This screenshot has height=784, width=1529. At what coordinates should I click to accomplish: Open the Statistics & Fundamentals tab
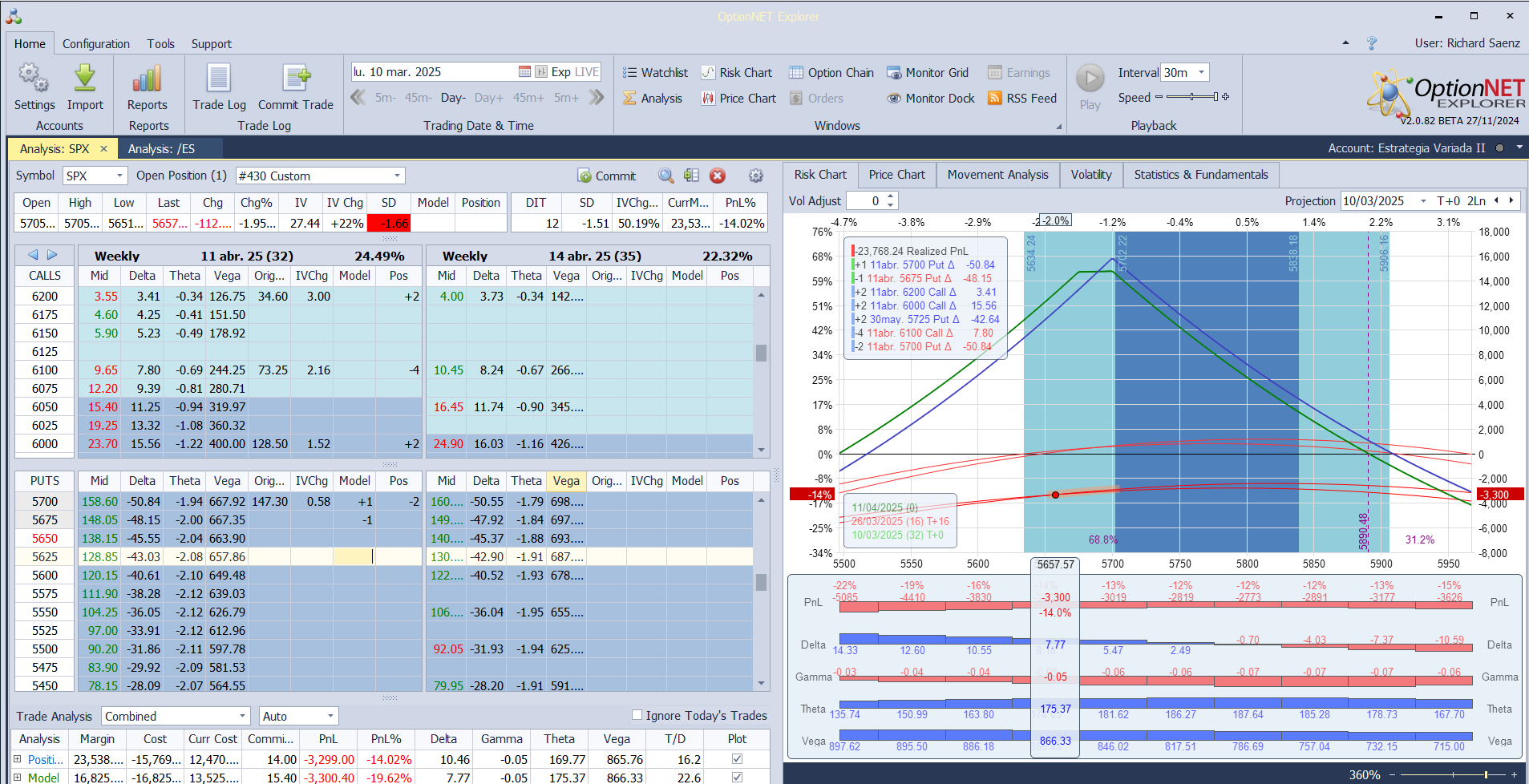[x=1201, y=175]
